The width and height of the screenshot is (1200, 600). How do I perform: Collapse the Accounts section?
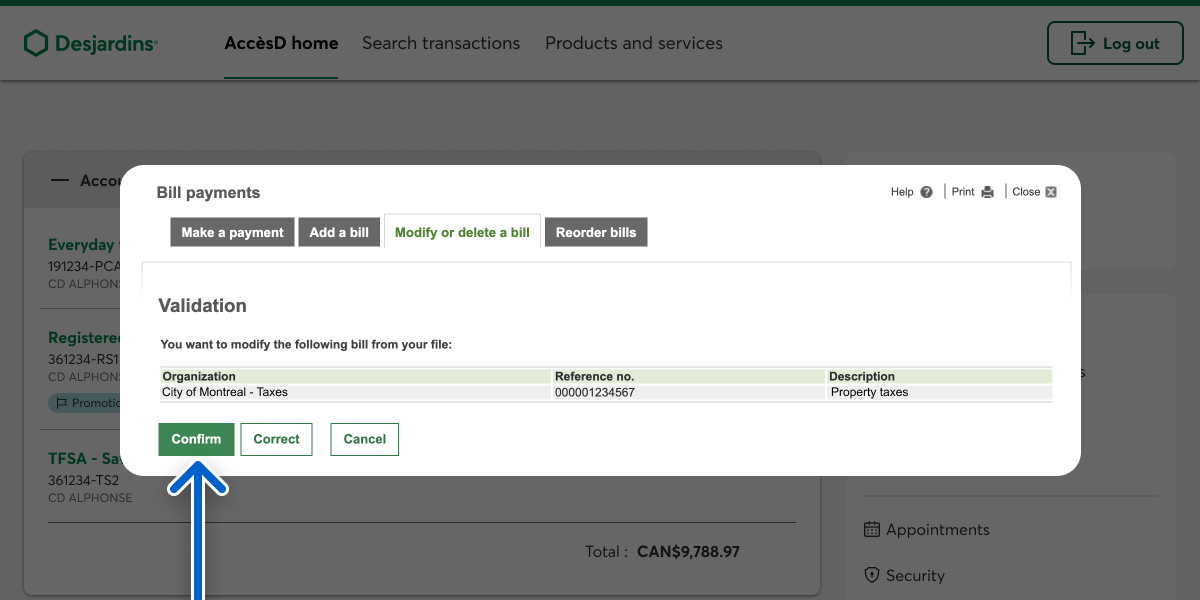[x=61, y=181]
